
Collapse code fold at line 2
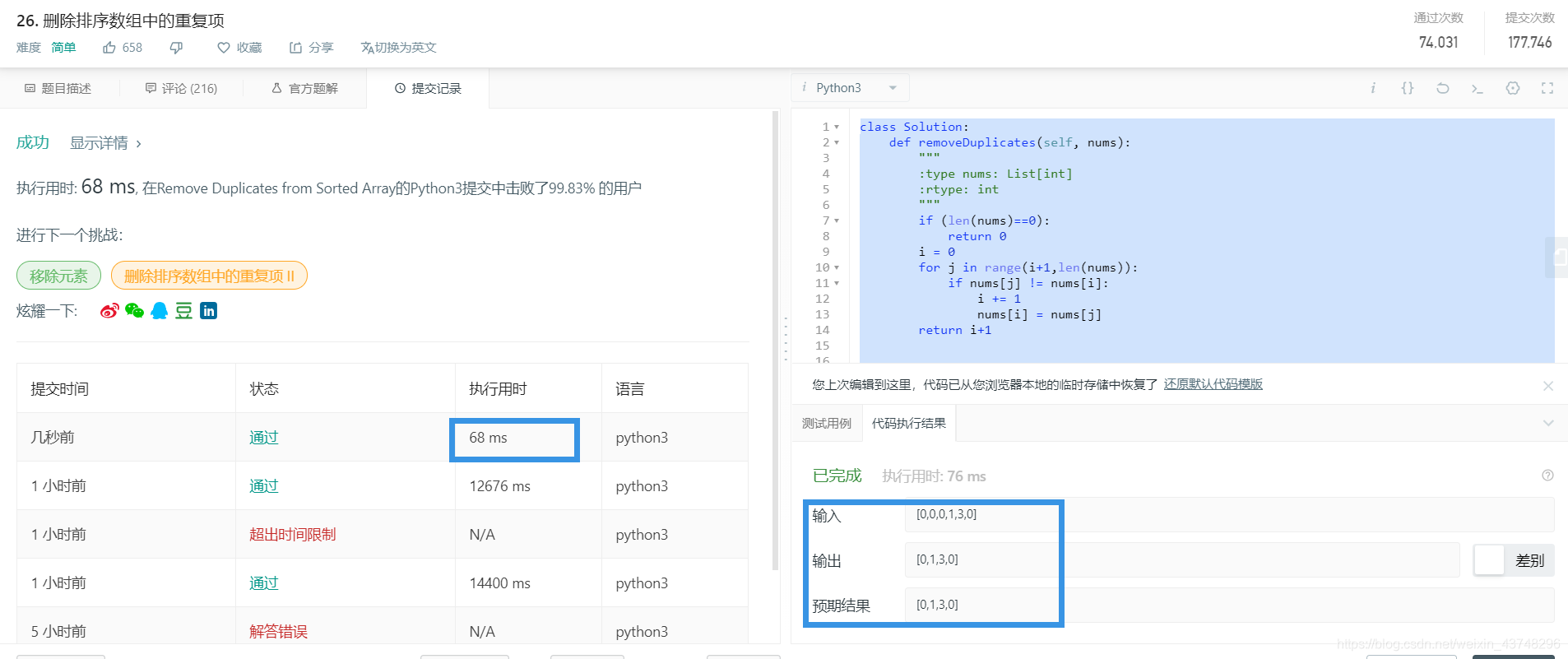[x=837, y=143]
